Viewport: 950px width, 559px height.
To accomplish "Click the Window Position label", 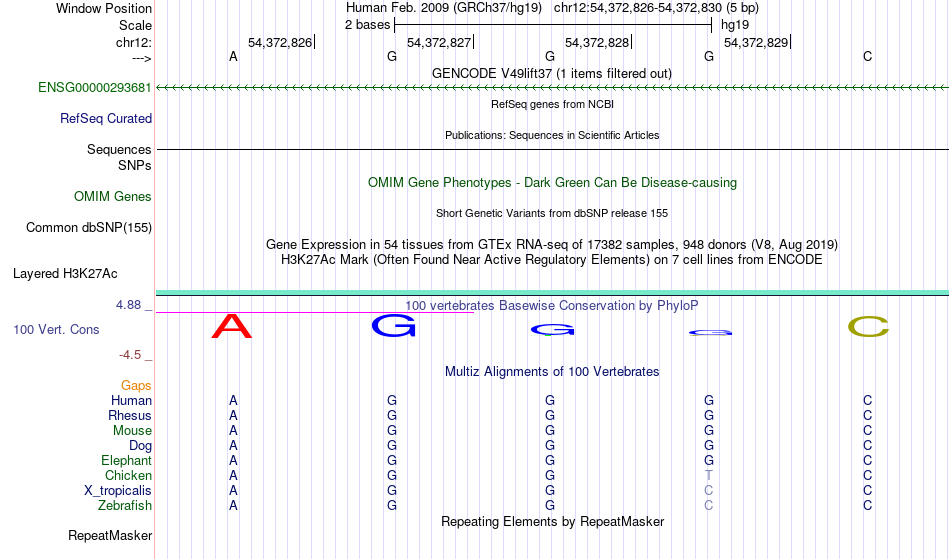I will point(104,8).
